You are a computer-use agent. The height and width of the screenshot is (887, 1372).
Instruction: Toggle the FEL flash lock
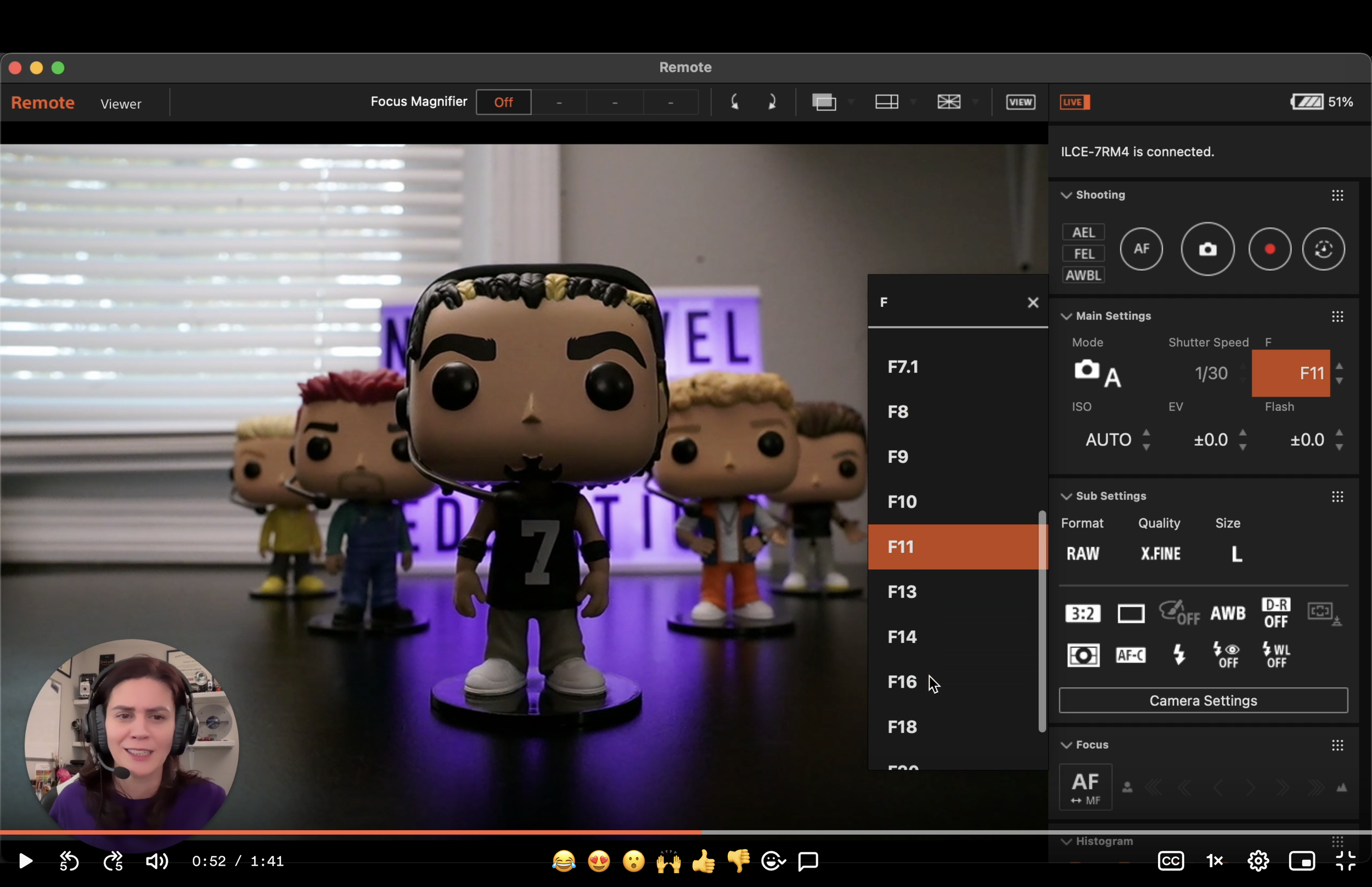click(x=1083, y=254)
